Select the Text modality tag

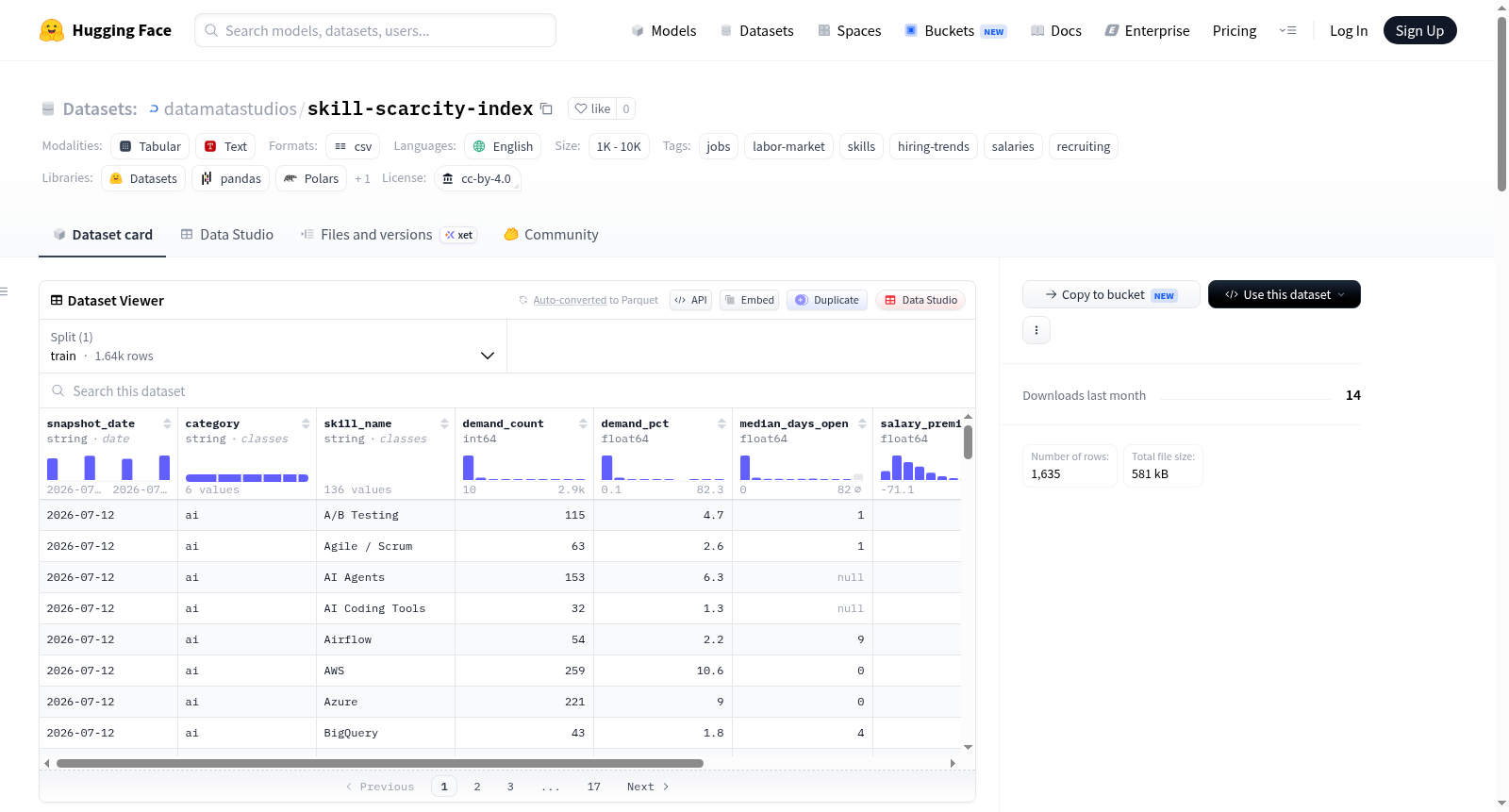tap(225, 146)
